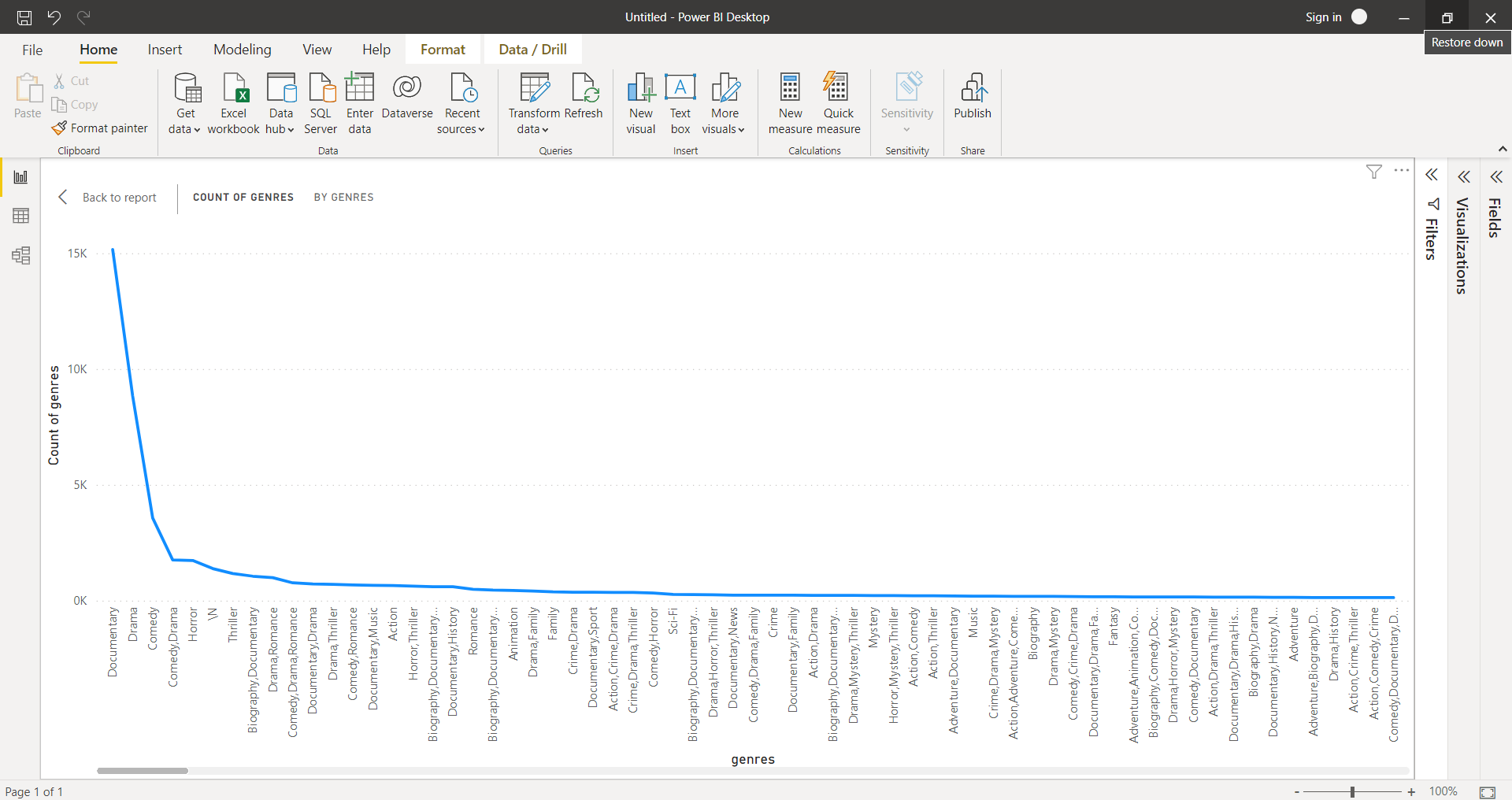Switch to the Data view in the left sidebar
This screenshot has width=1512, height=800.
(x=21, y=216)
